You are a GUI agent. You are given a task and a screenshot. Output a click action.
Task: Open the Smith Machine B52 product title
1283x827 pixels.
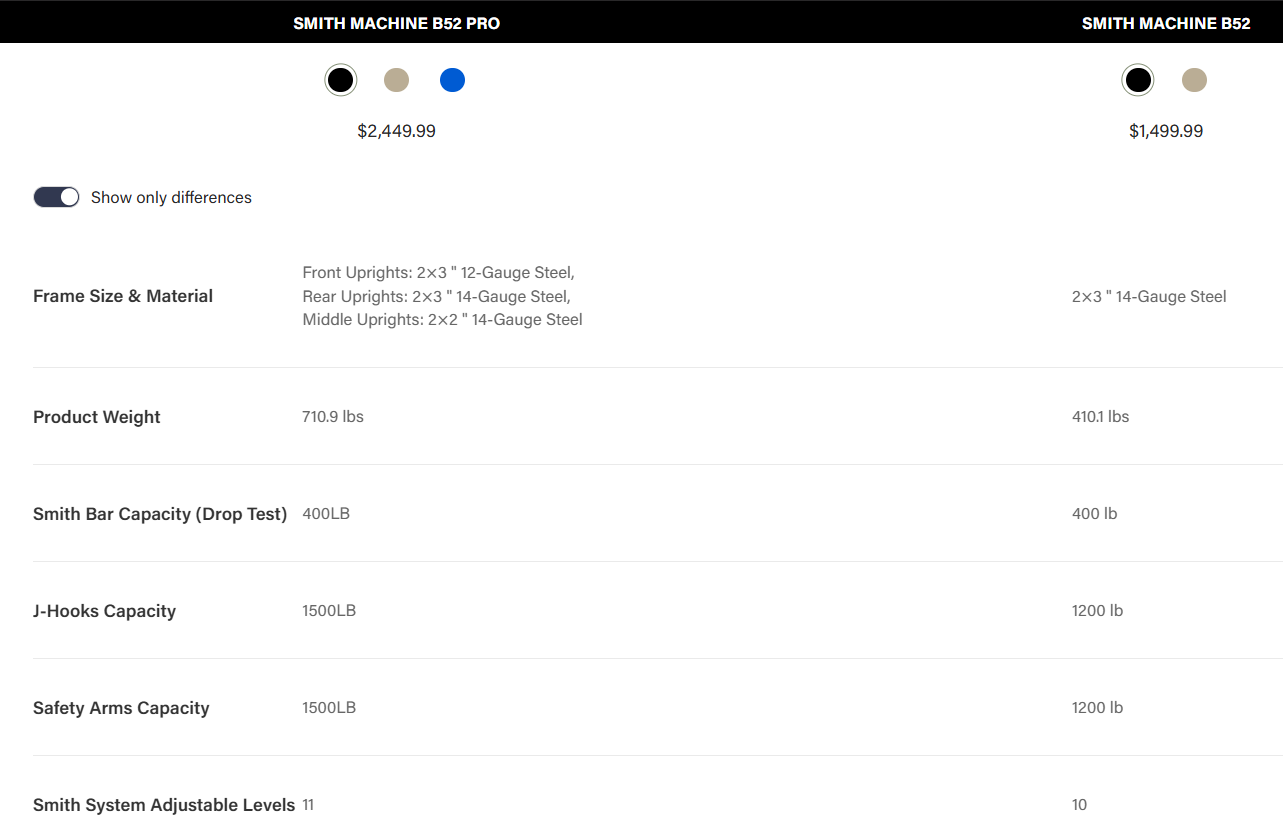coord(1165,23)
